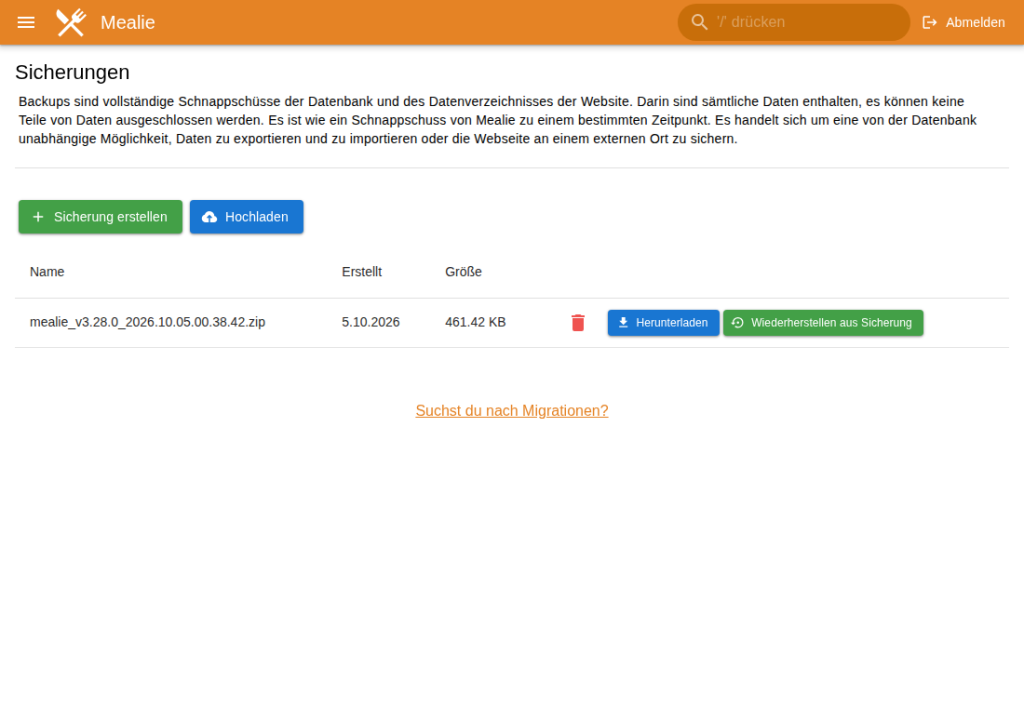Create a backup with Sicherung erstellen
This screenshot has width=1024, height=707.
click(x=100, y=217)
